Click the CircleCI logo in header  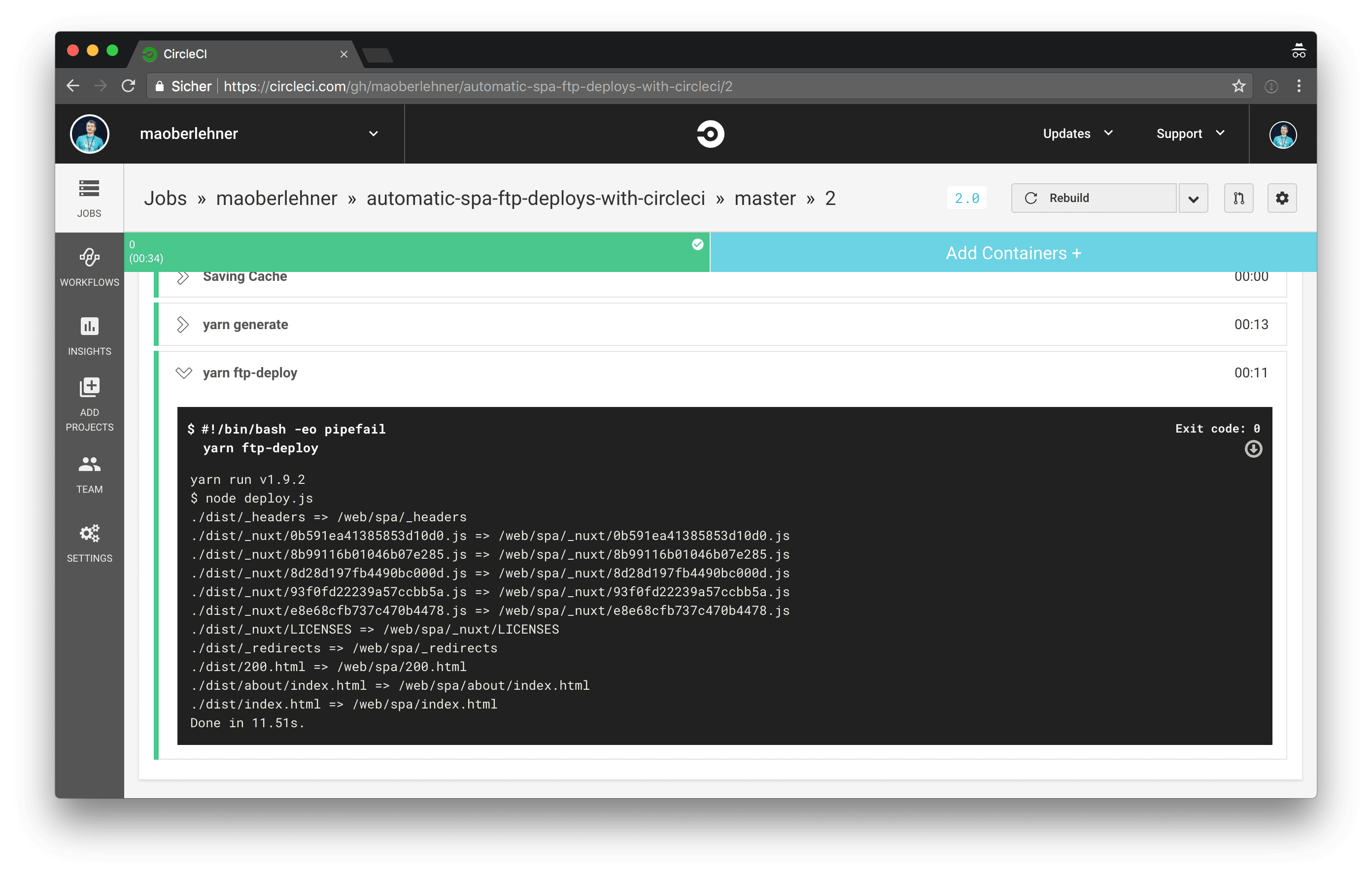coord(710,134)
